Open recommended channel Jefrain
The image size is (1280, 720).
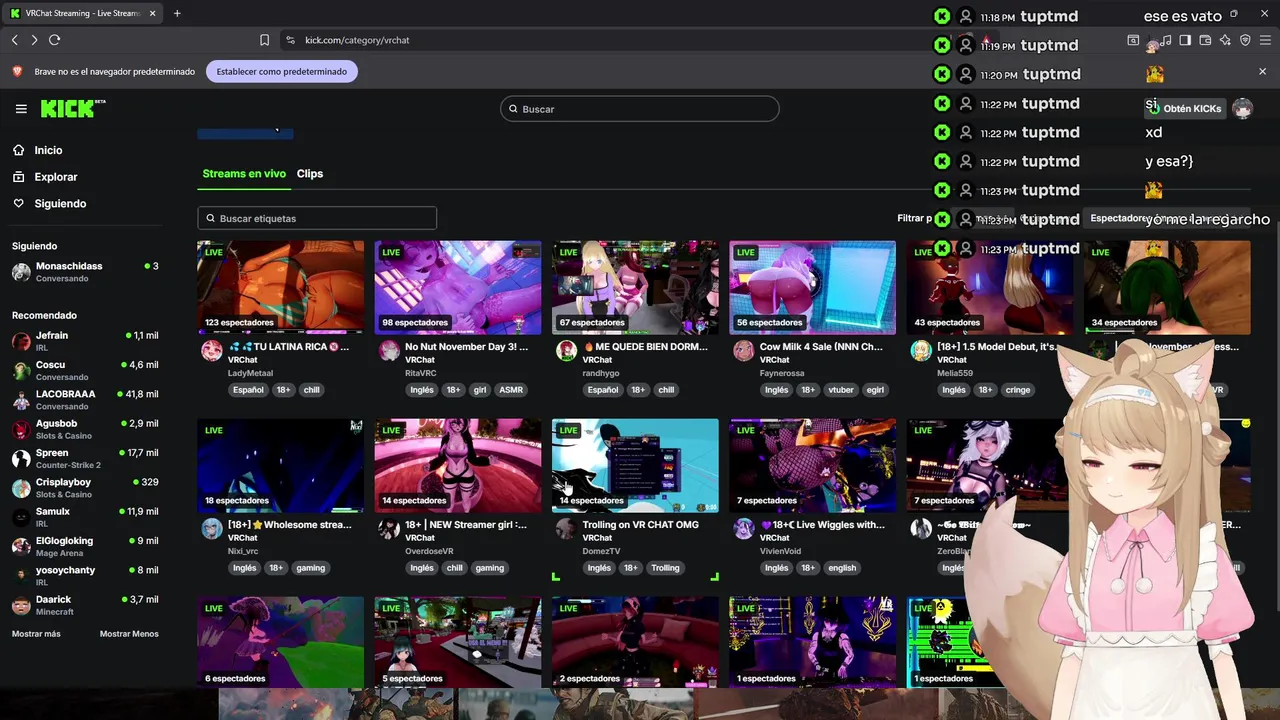point(85,341)
